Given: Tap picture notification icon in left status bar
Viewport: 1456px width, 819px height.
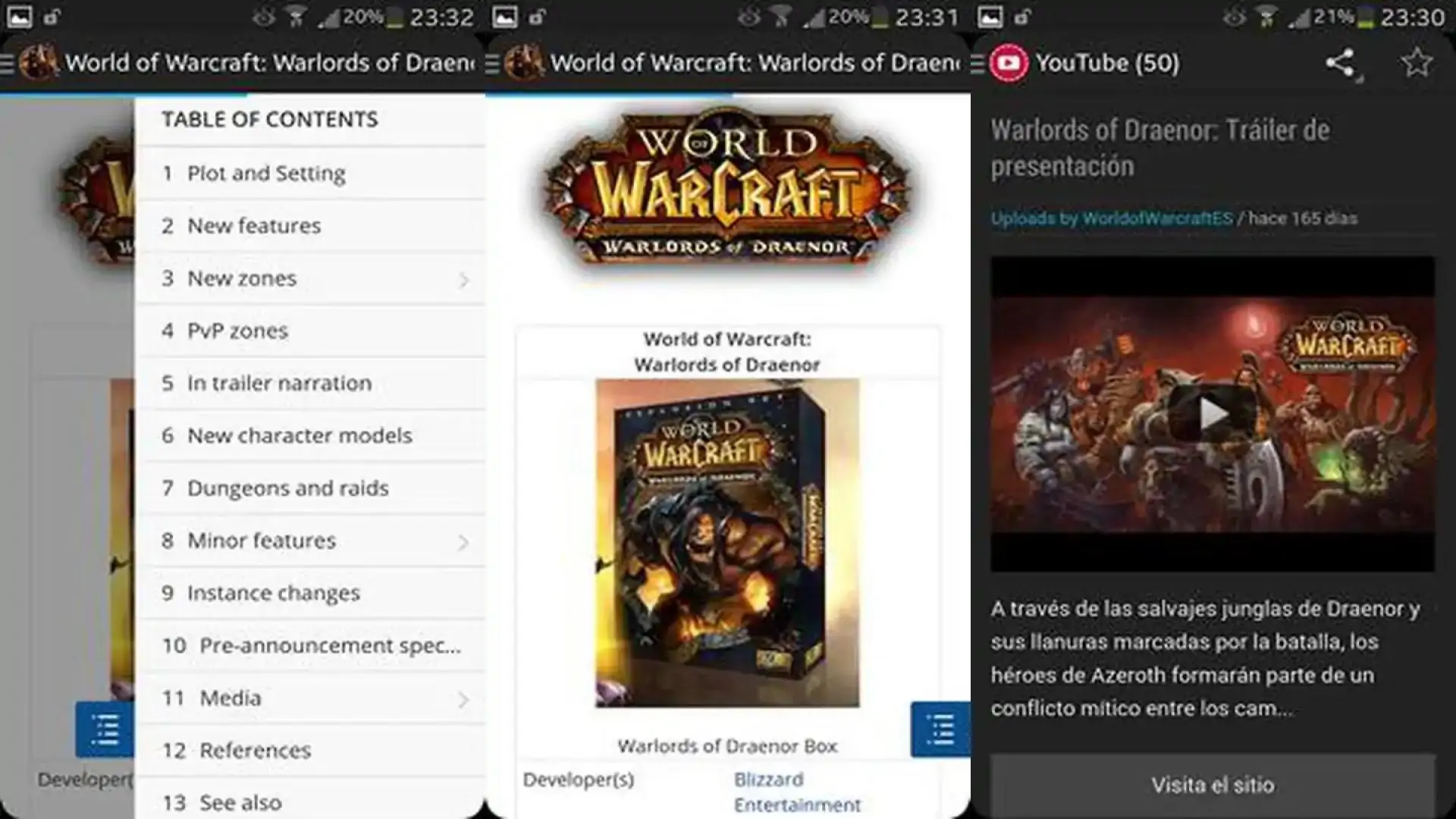Looking at the screenshot, I should click(19, 17).
